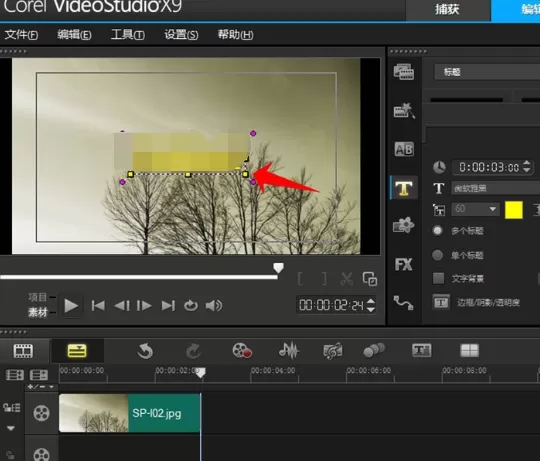Open the Graphic library flower icon
This screenshot has width=540, height=461.
click(x=404, y=225)
